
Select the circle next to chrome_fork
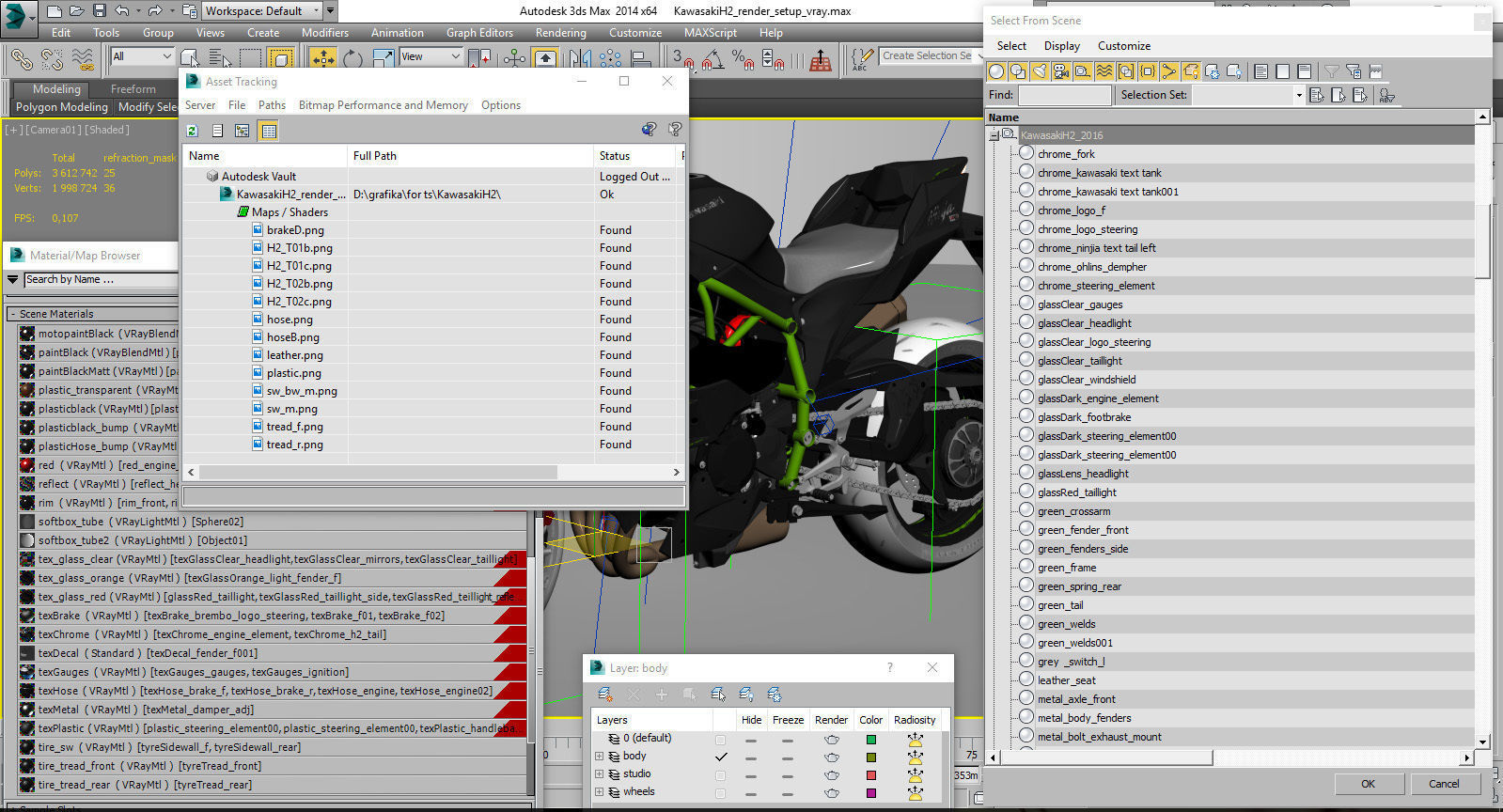(1026, 153)
